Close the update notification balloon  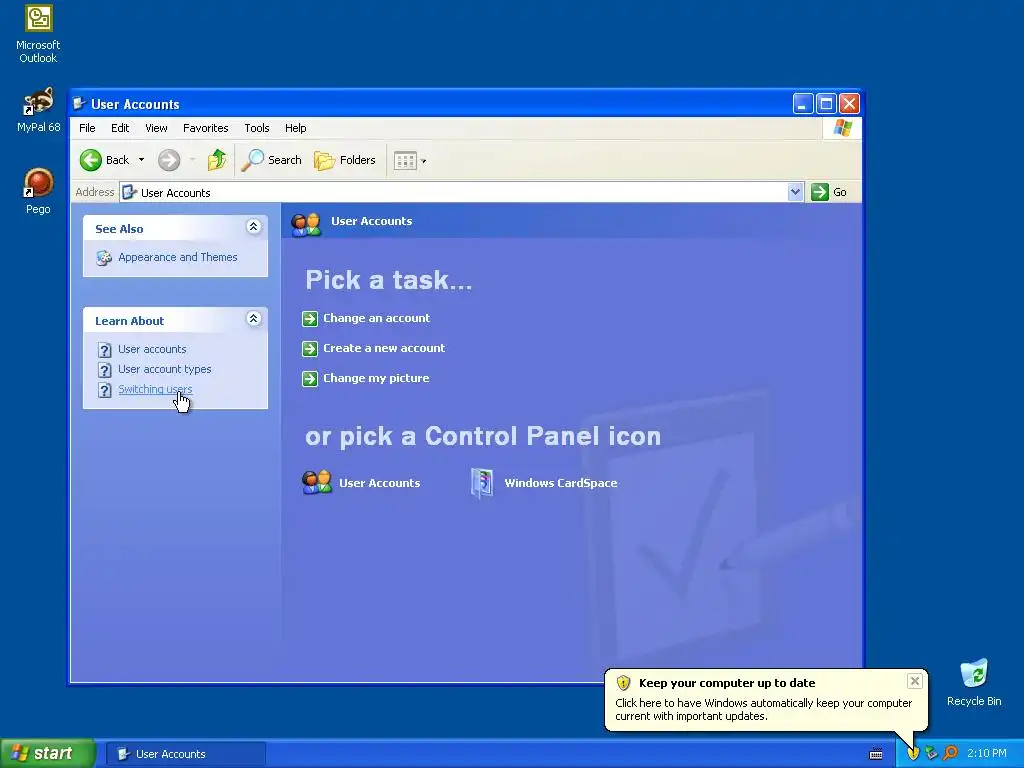click(x=914, y=681)
